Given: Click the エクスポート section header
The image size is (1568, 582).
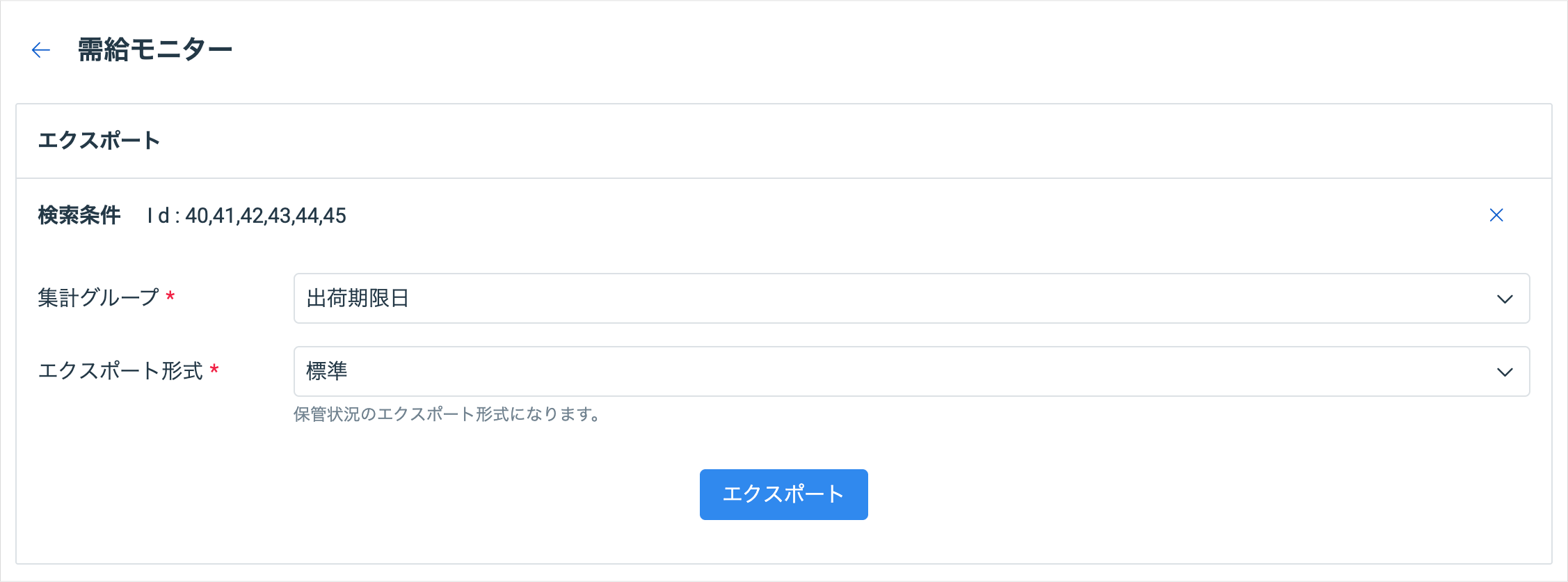Looking at the screenshot, I should 99,141.
